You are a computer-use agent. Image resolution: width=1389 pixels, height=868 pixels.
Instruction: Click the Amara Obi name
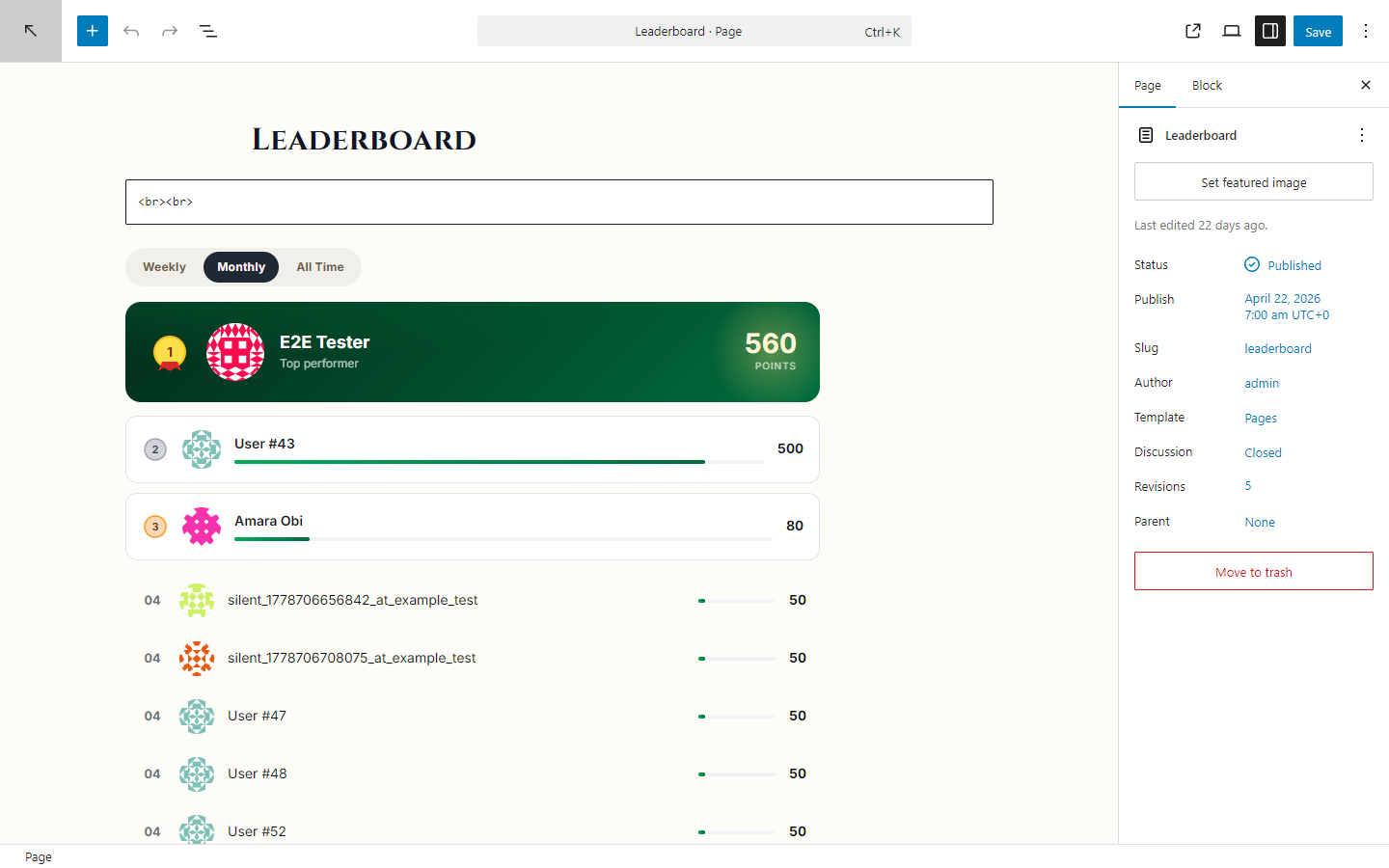click(x=268, y=521)
